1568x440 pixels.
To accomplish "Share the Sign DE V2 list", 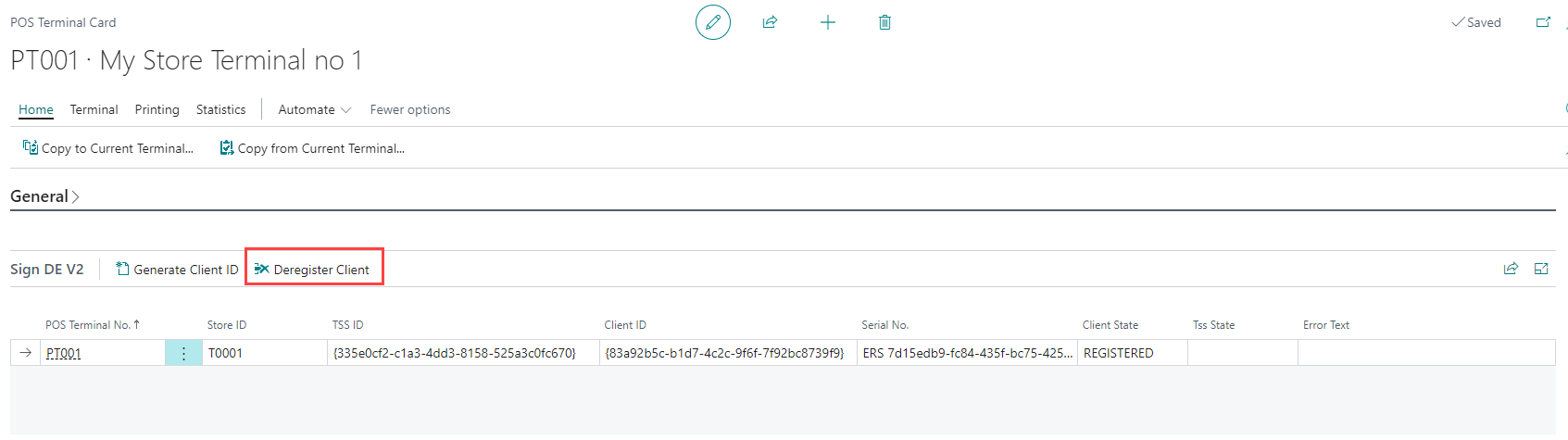I will pyautogui.click(x=1511, y=269).
